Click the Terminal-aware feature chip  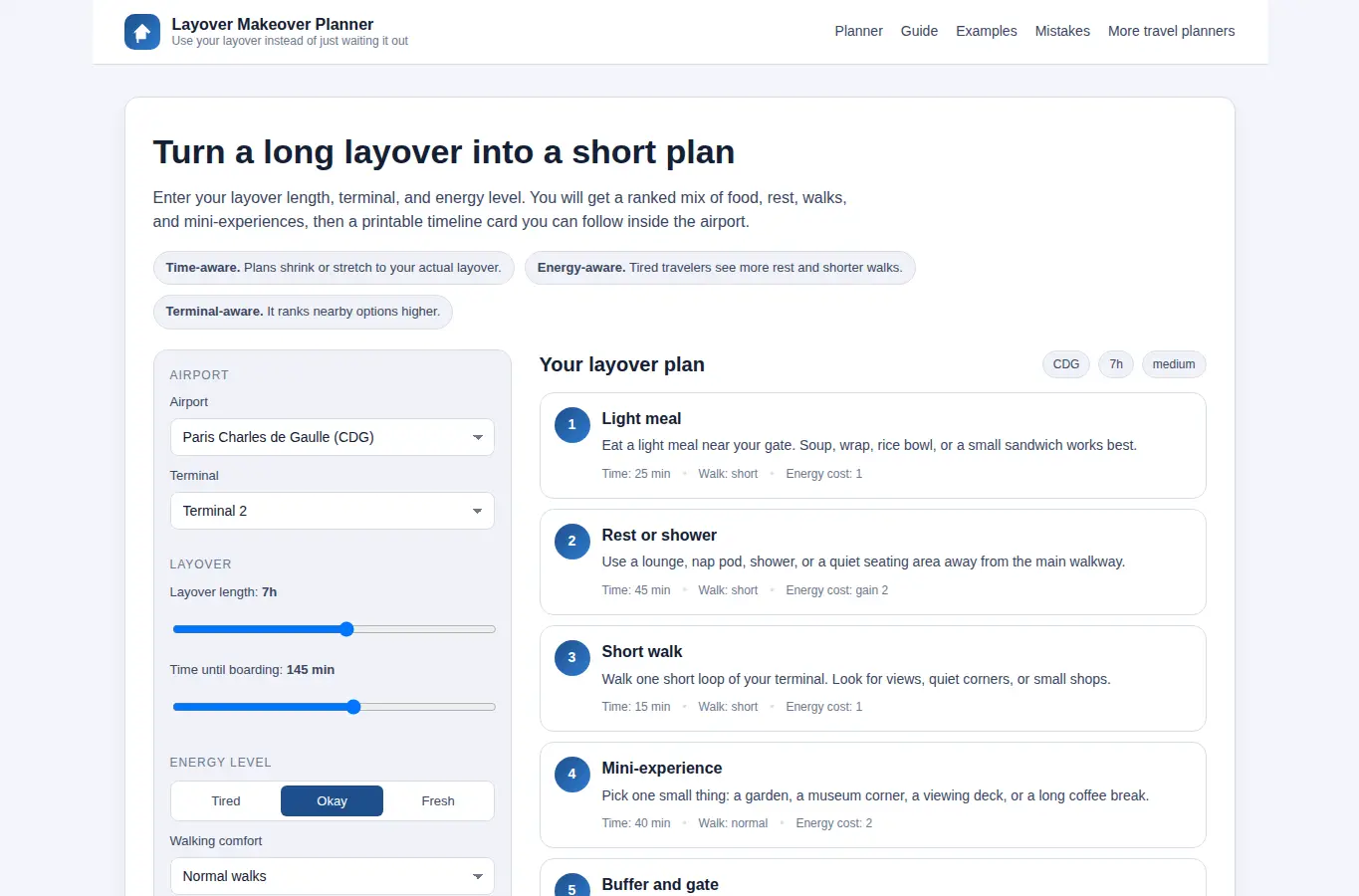click(303, 312)
